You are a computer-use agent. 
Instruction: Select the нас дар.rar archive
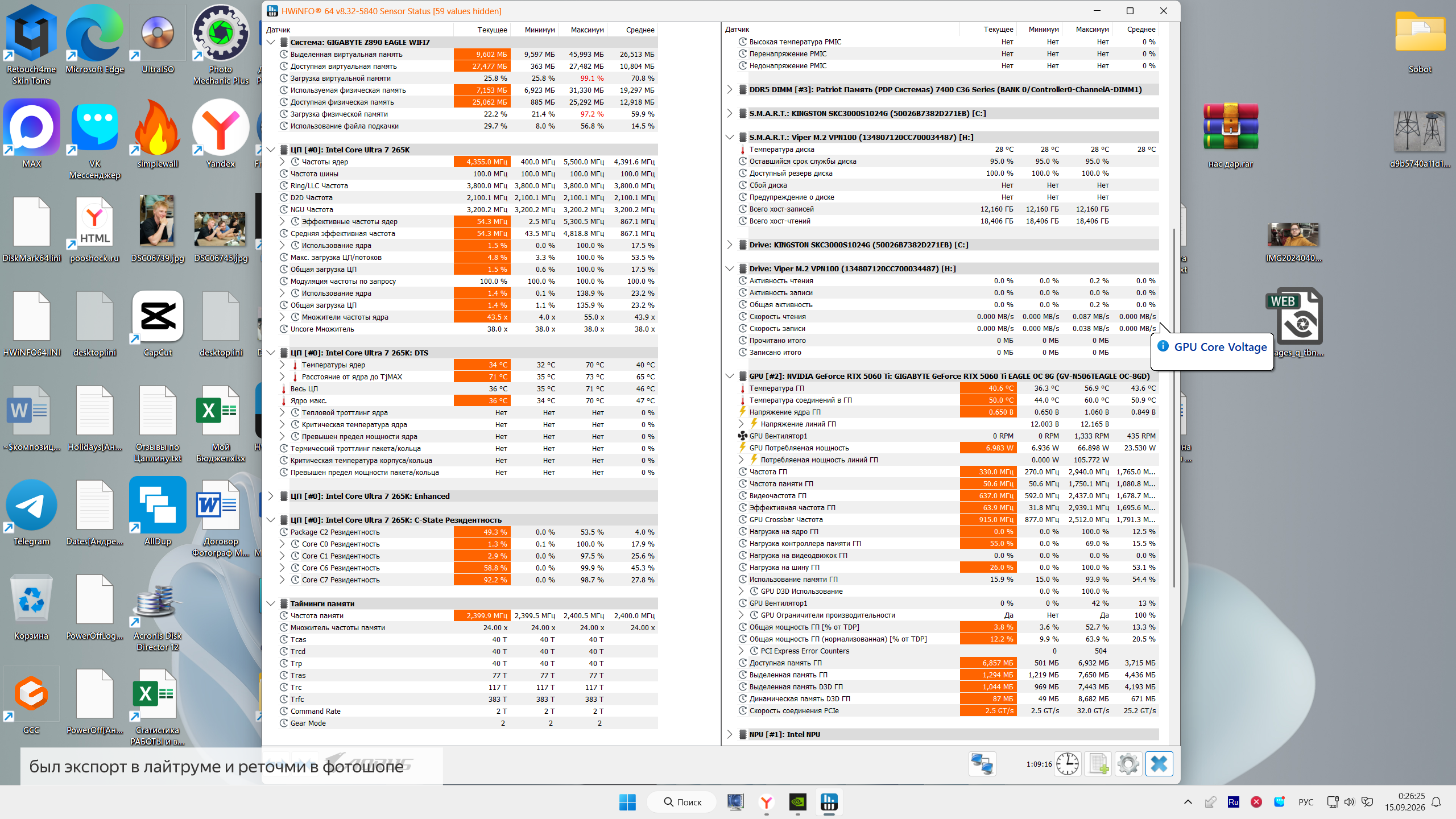click(x=1230, y=135)
